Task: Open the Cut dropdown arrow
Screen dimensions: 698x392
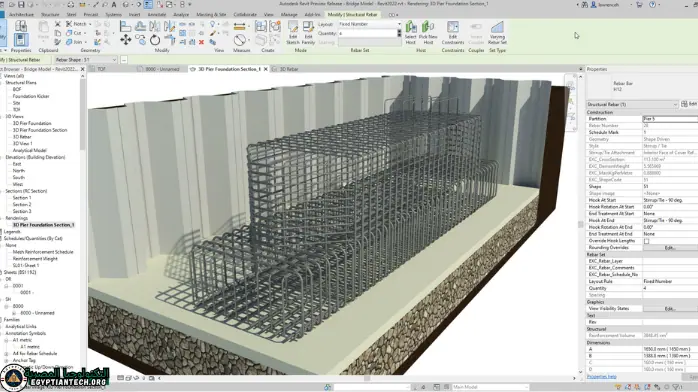Action: [x=85, y=33]
